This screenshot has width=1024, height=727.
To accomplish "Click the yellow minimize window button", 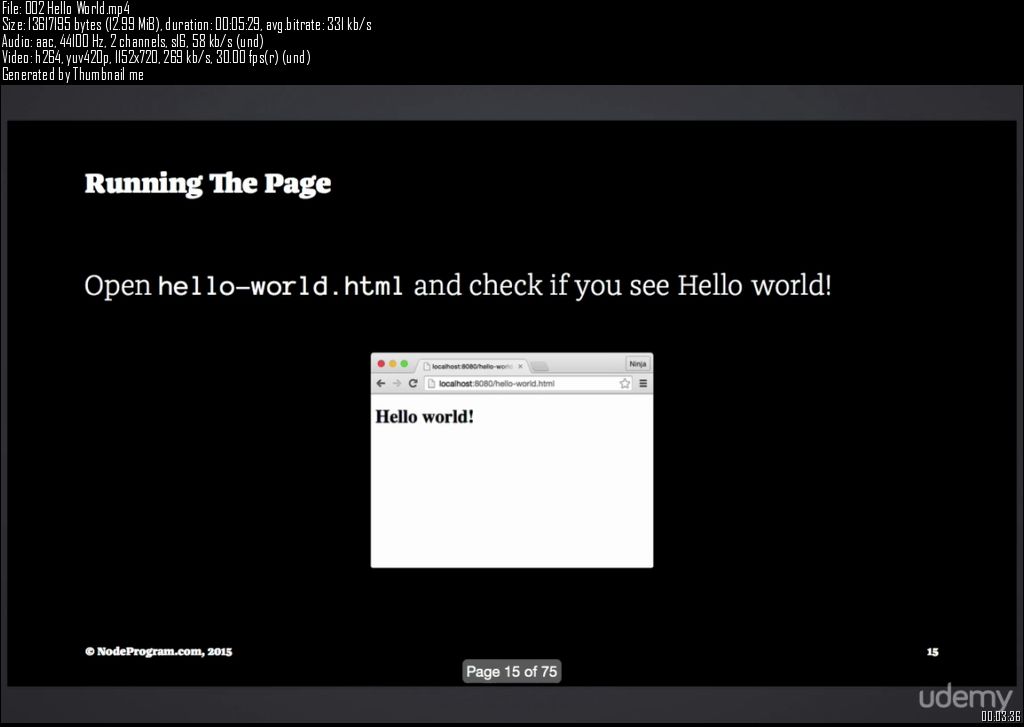I will (x=392, y=364).
